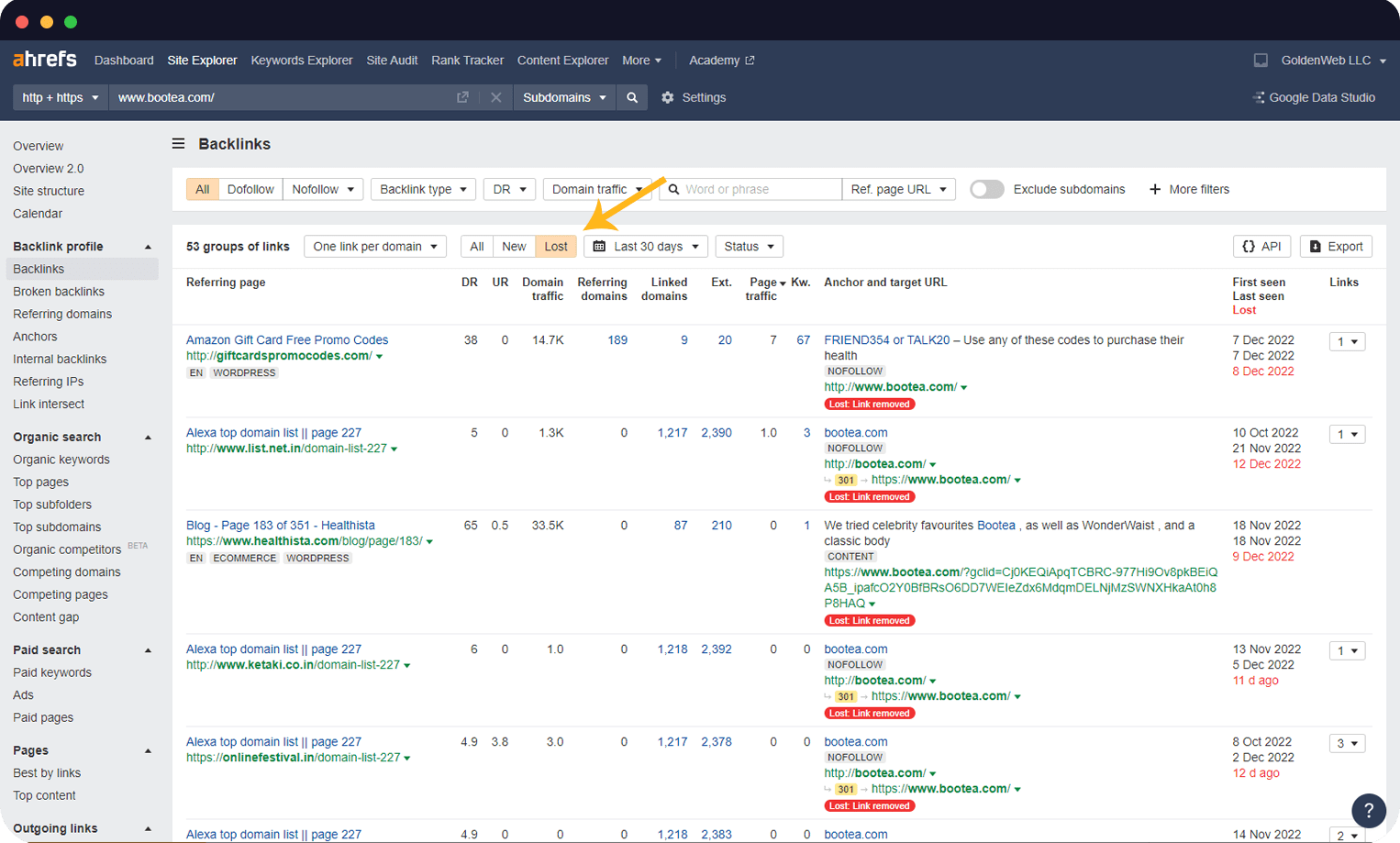Show Lost links

click(556, 247)
